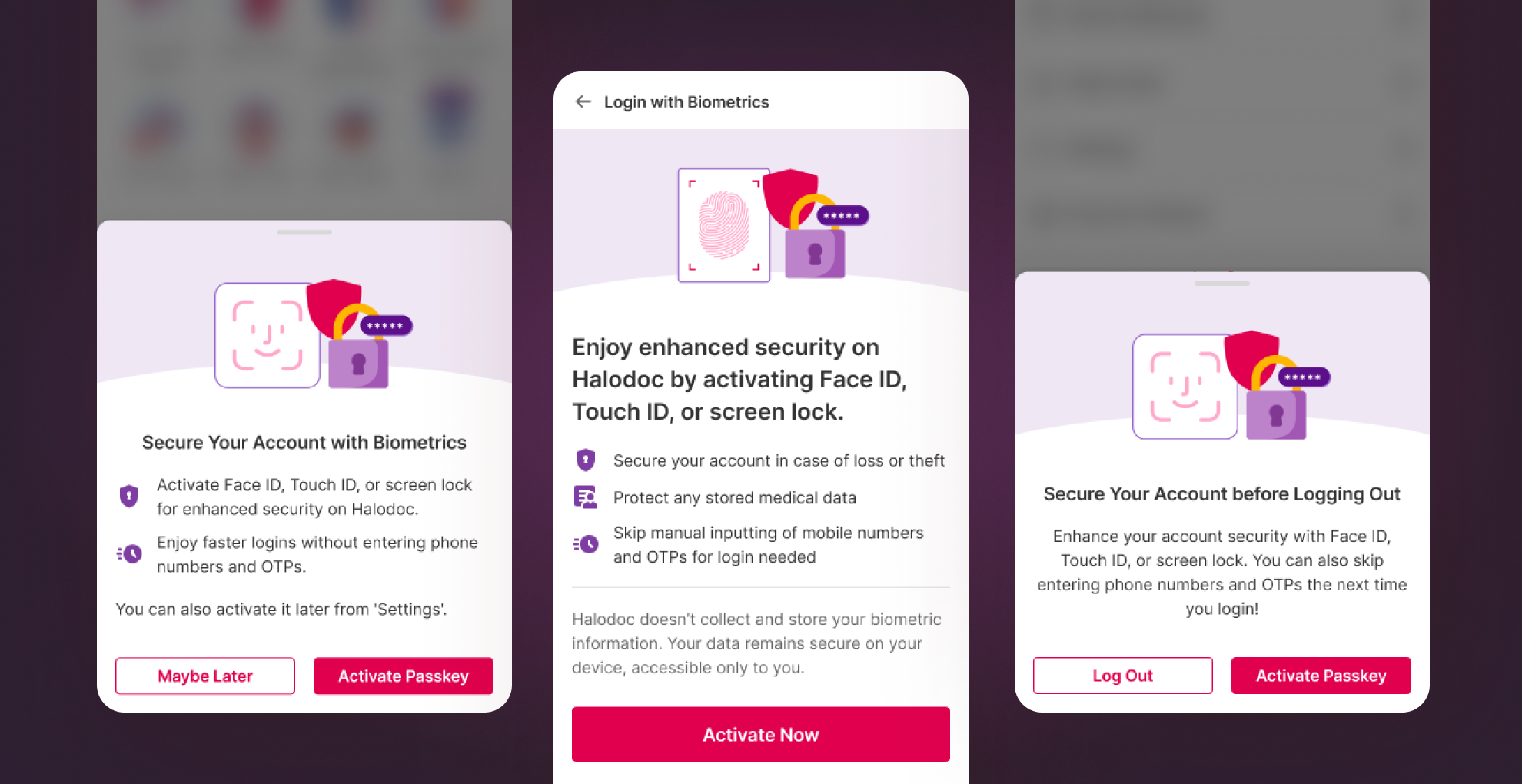The width and height of the screenshot is (1522, 784).
Task: Click the medical data record icon
Action: [586, 497]
